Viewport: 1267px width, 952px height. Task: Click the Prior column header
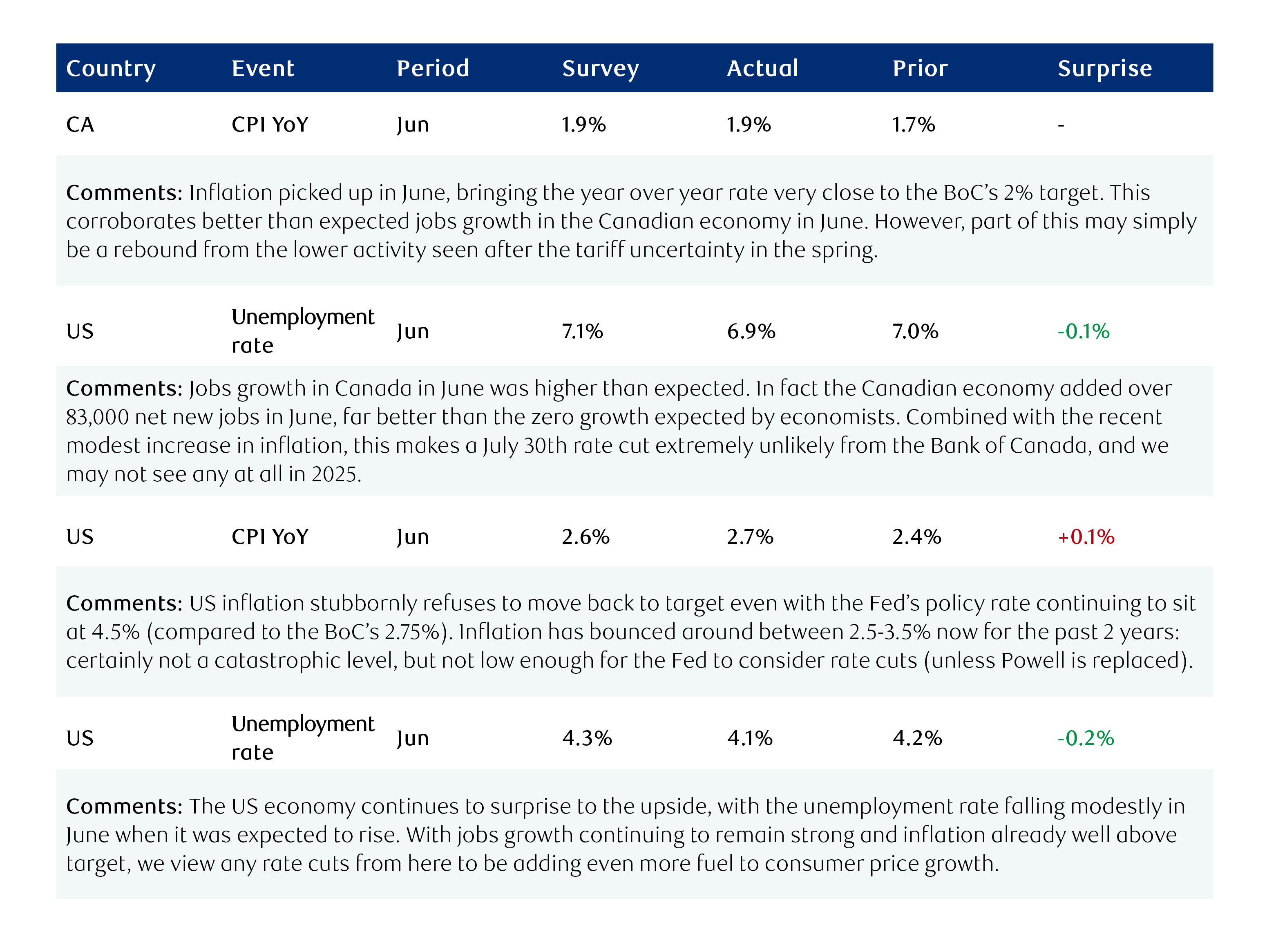coord(920,69)
